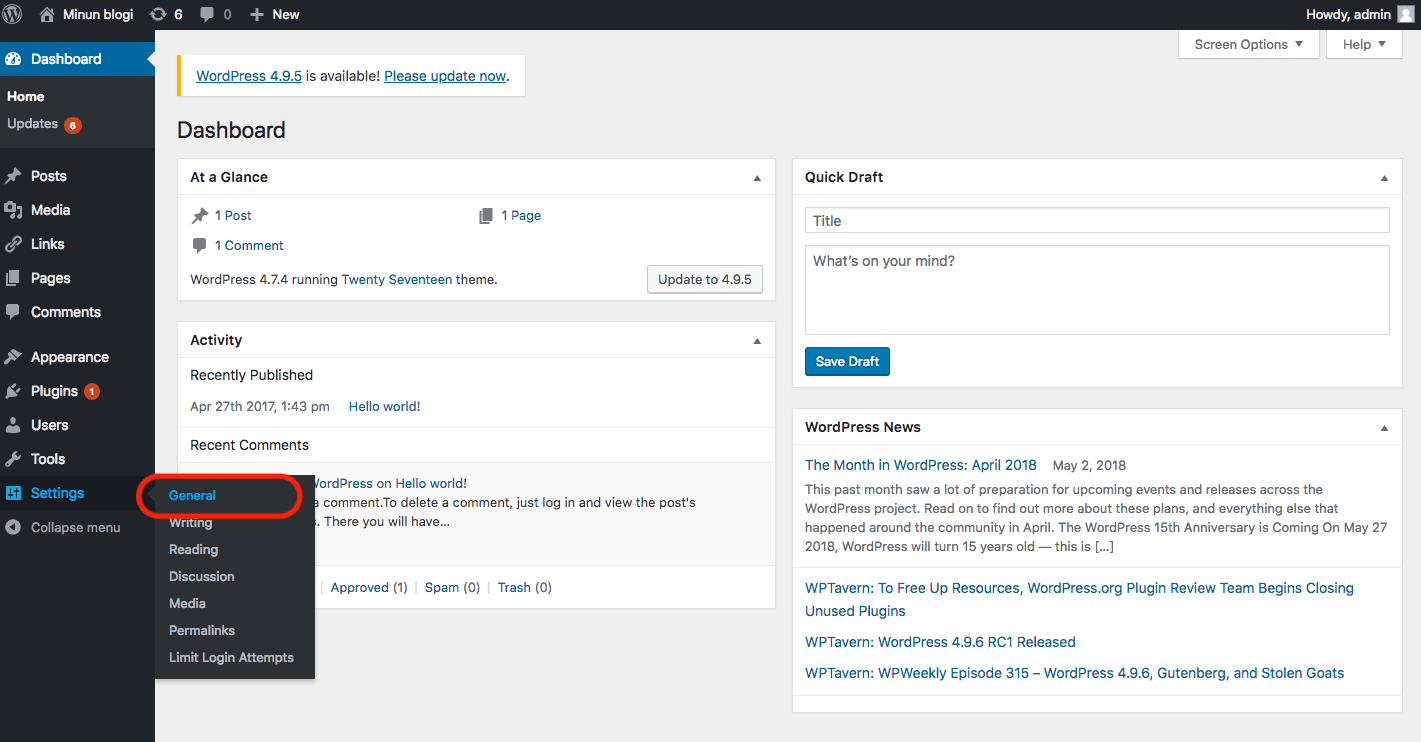Viewport: 1421px width, 742px height.
Task: Click the Update to 4.9.5 button
Action: [x=705, y=279]
